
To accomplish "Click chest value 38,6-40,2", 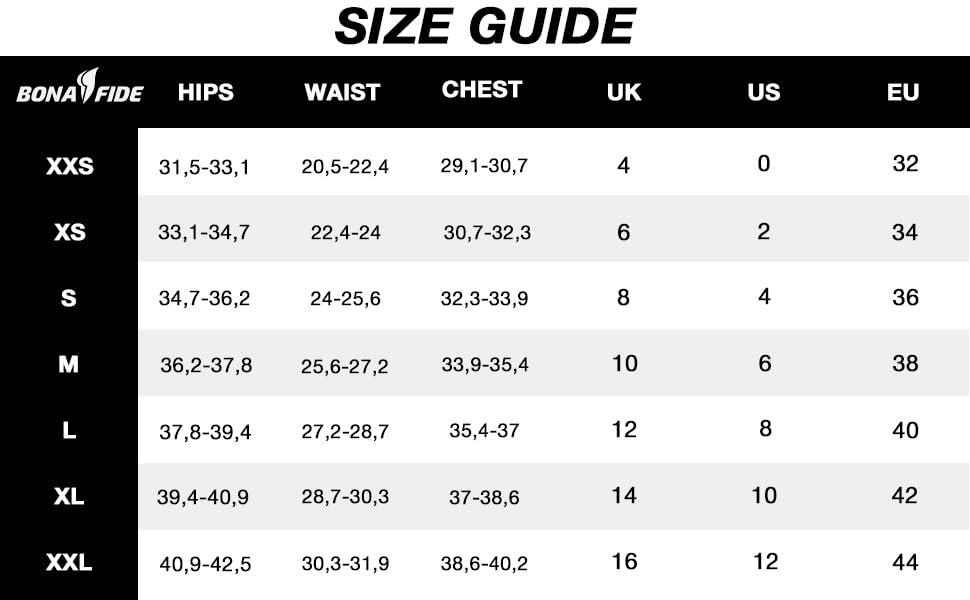I will tap(484, 564).
